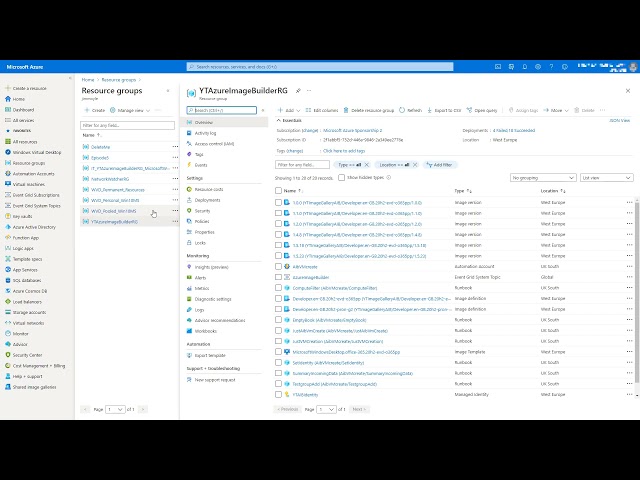Remove the Type == all filter
This screenshot has height=480, width=640.
367,165
